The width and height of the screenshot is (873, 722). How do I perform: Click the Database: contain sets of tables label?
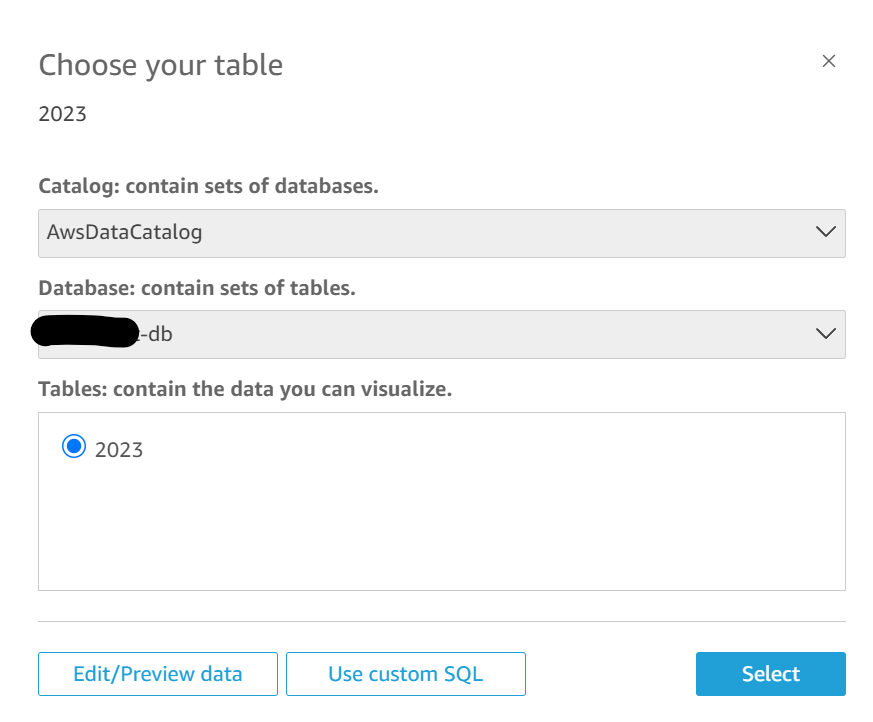197,288
